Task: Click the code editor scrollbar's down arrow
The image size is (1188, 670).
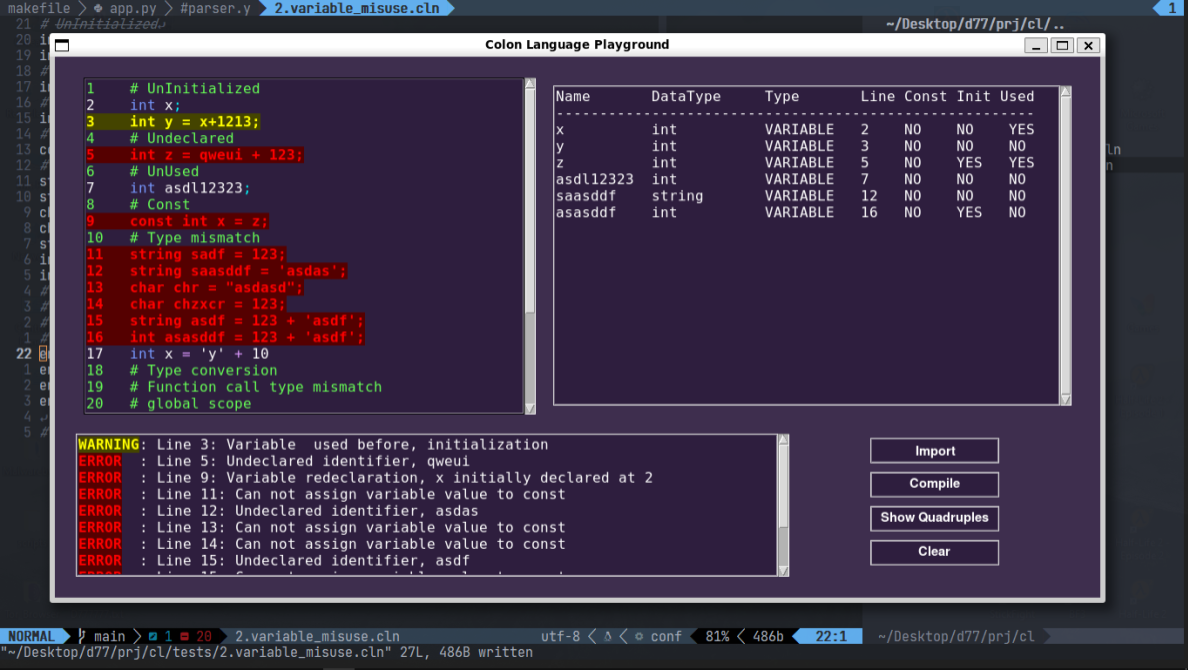Action: click(x=529, y=408)
